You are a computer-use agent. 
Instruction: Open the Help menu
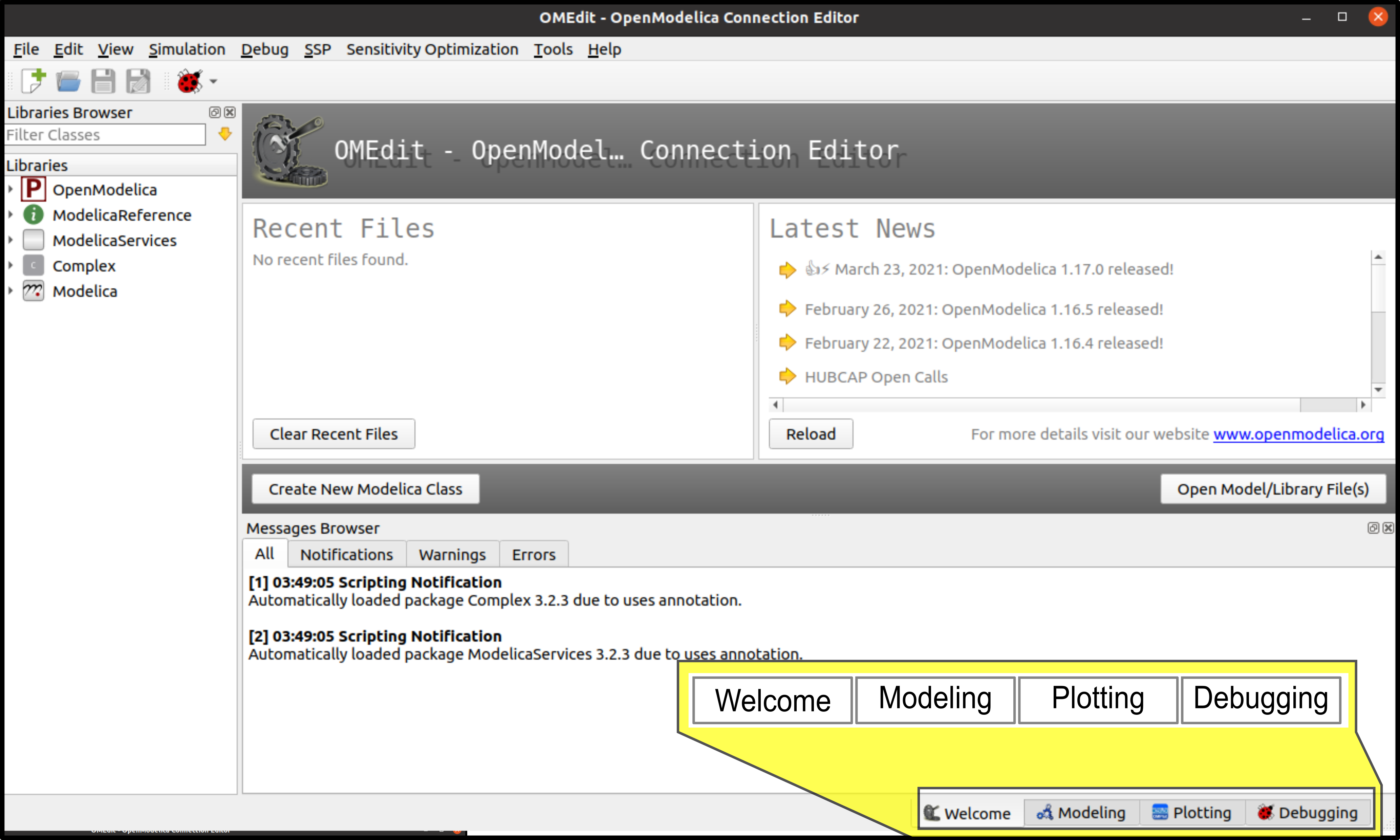(604, 49)
